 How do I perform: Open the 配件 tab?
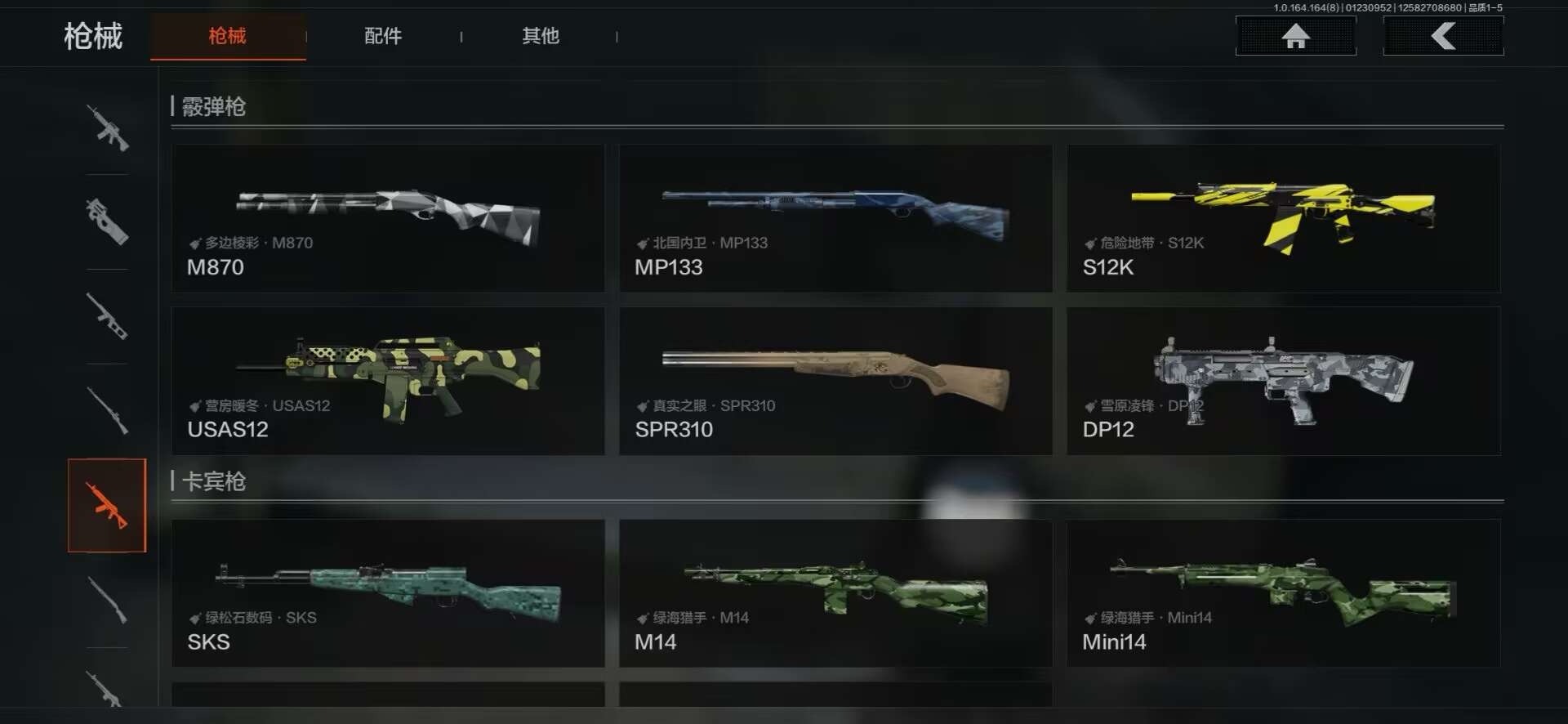(383, 36)
